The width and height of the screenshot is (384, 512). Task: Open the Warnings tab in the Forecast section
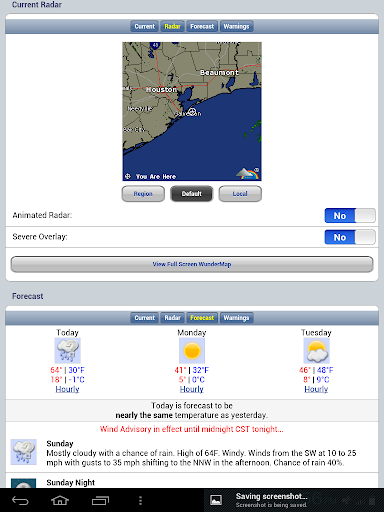[236, 318]
